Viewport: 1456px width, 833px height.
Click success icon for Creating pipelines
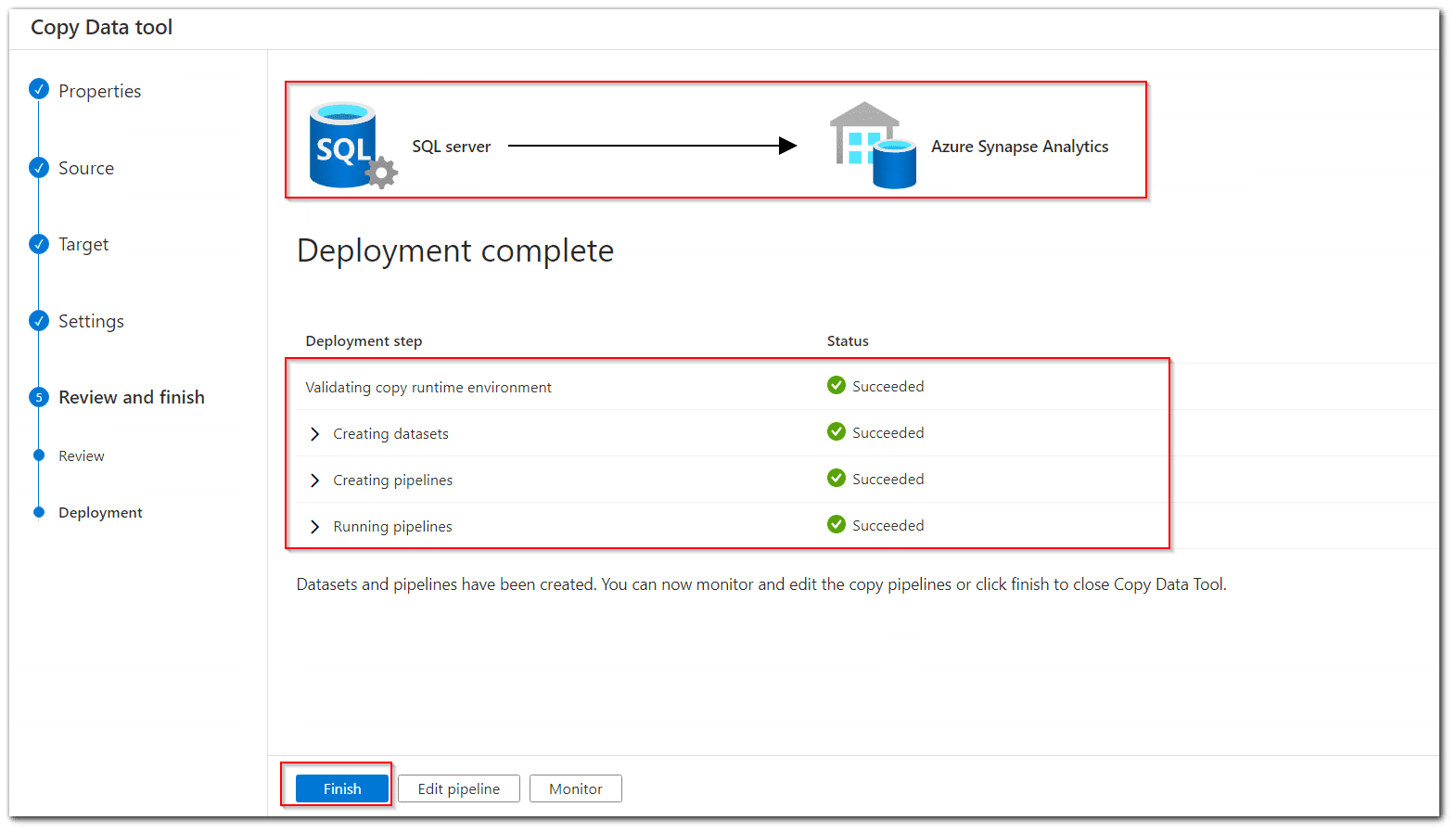coord(837,478)
